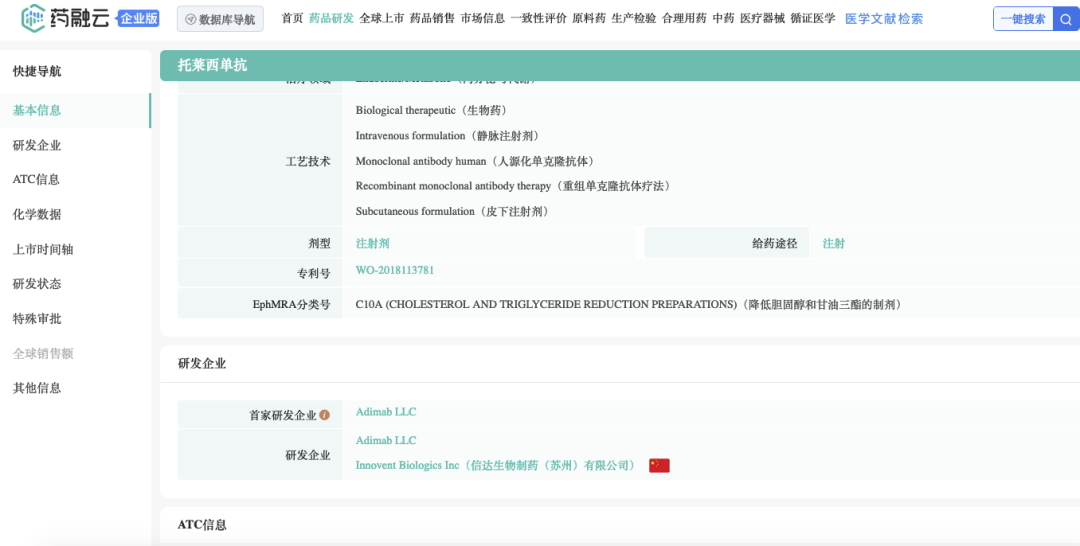Jump to 研发企业 in quick navigation

click(37, 145)
